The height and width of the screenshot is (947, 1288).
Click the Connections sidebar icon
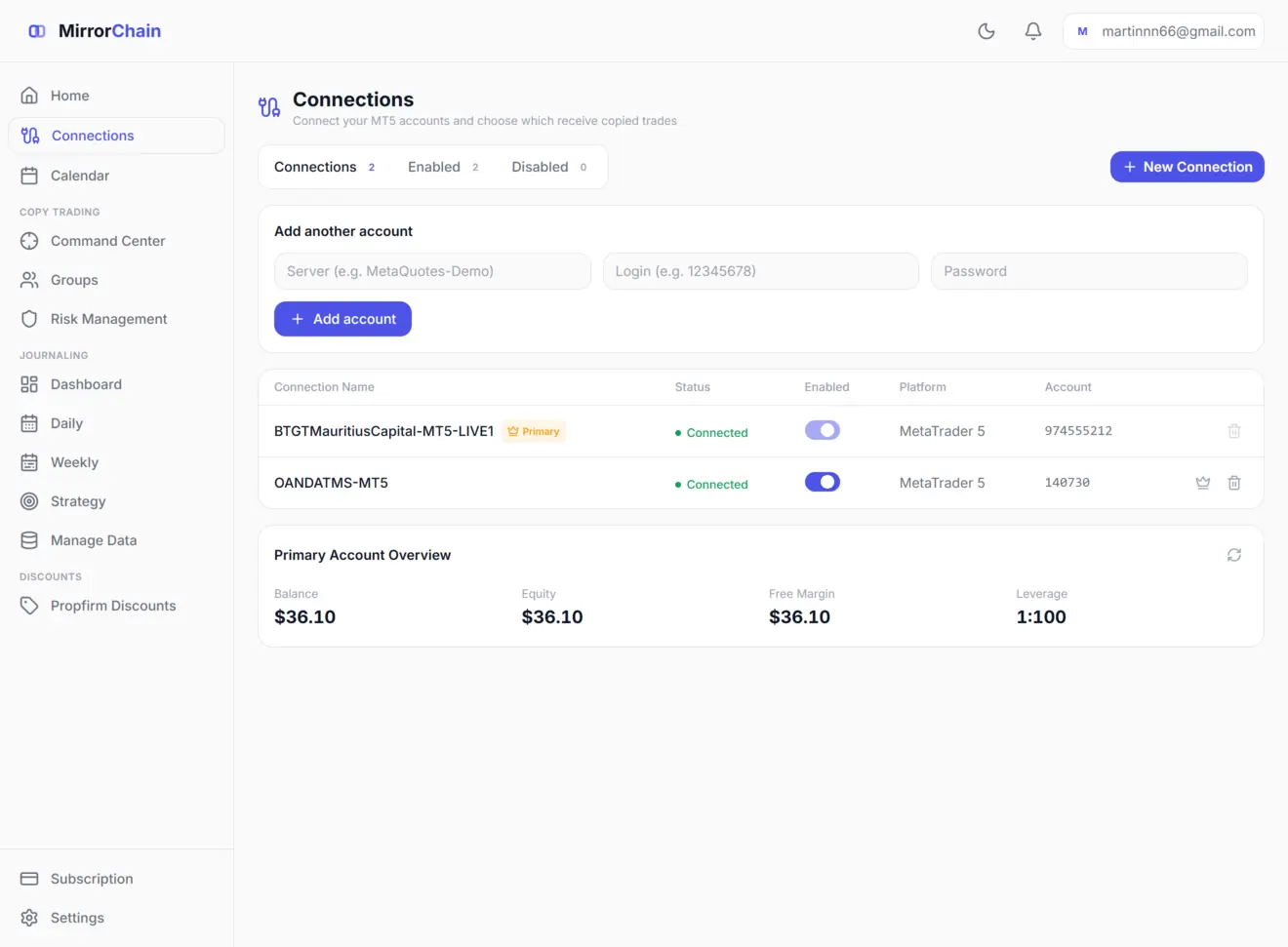[30, 136]
